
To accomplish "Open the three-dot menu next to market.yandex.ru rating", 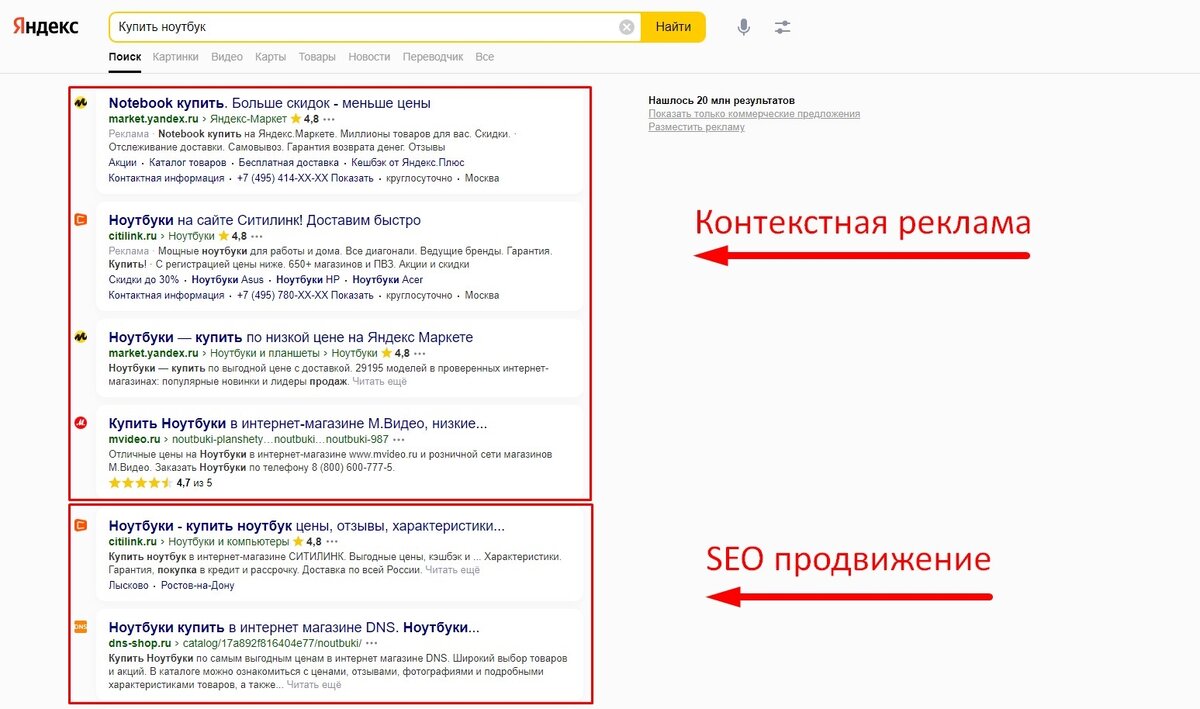I will click(327, 119).
